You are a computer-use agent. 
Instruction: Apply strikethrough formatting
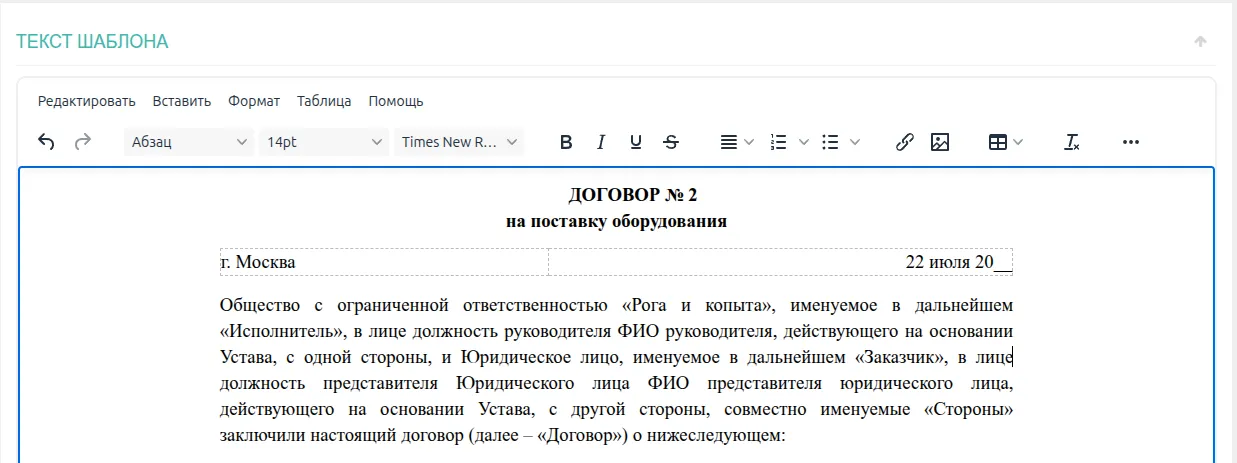(671, 142)
